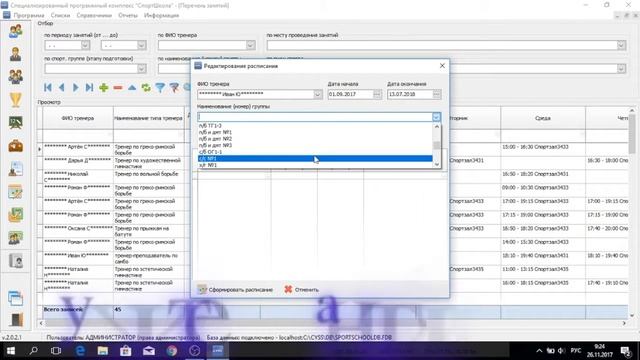Open File Explorer from taskbar
The image size is (640, 360).
pyautogui.click(x=103, y=350)
